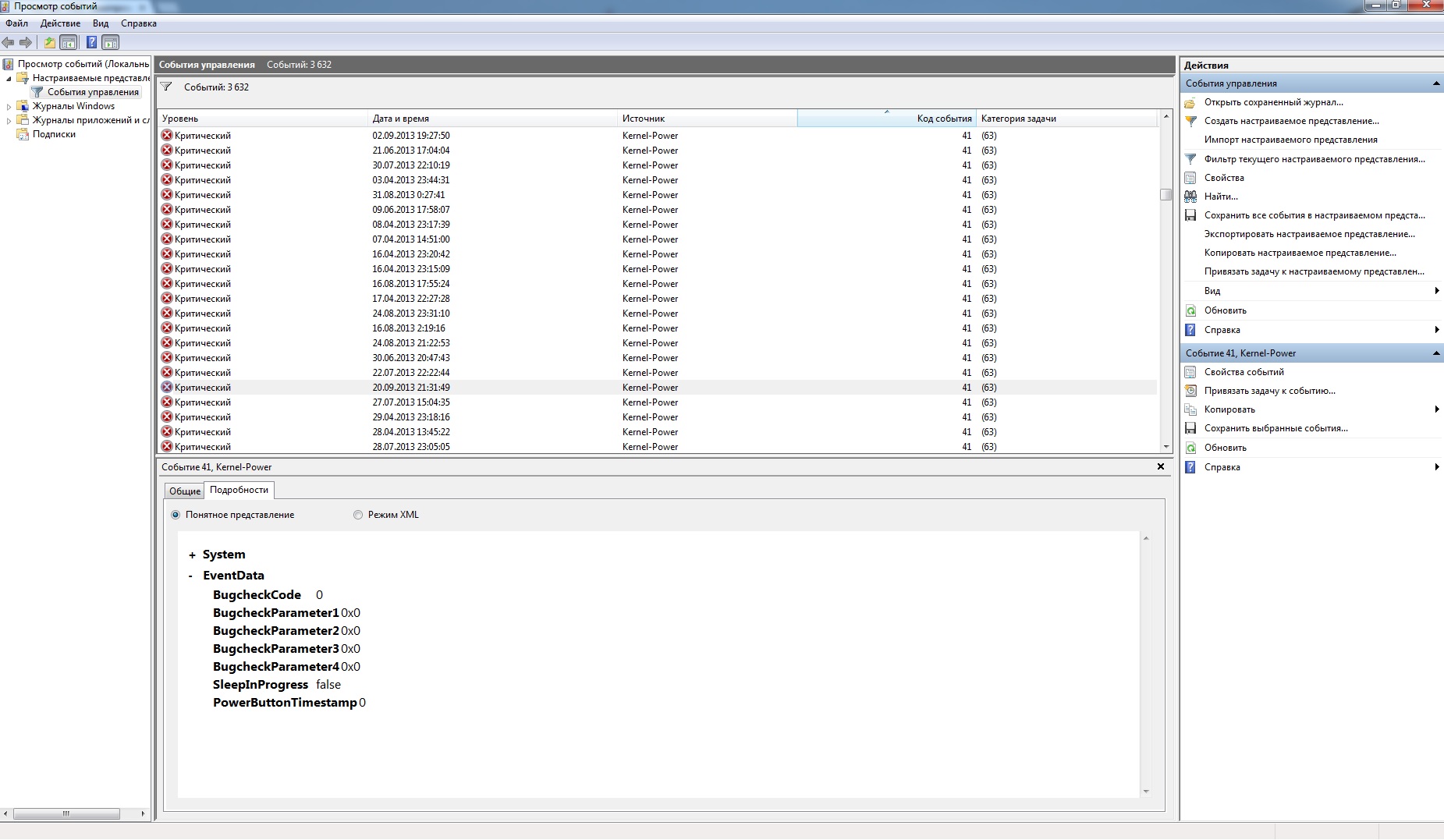Click the filter current custom view icon
Image resolution: width=1444 pixels, height=840 pixels.
1190,159
